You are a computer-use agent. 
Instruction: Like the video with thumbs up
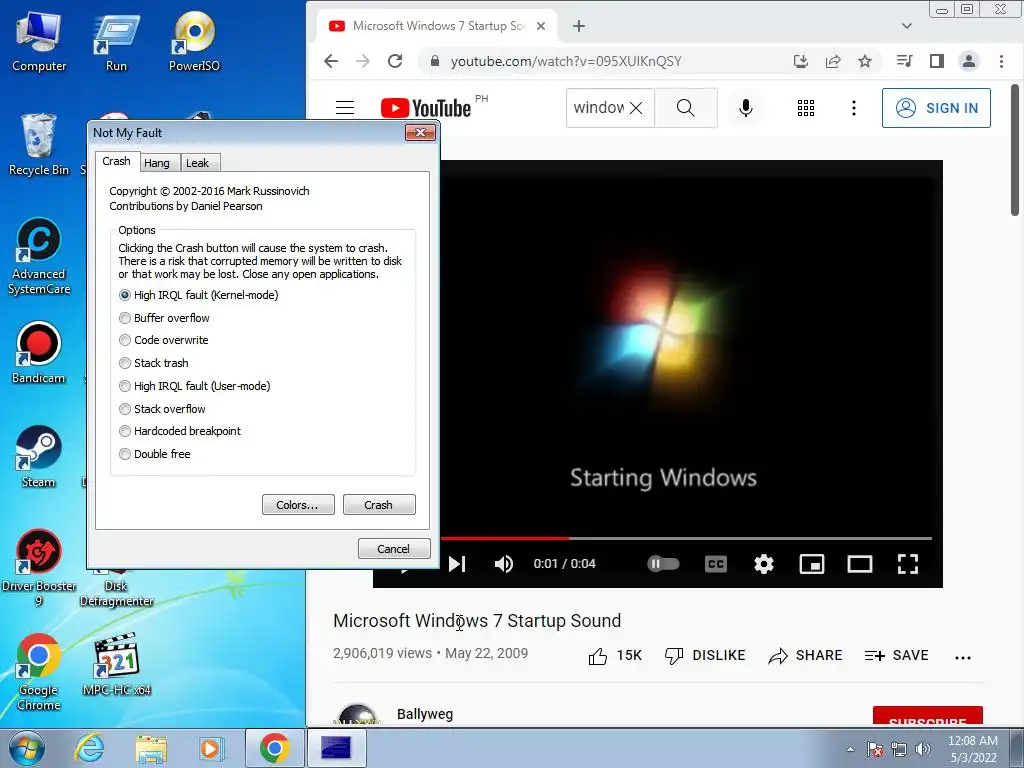point(615,656)
